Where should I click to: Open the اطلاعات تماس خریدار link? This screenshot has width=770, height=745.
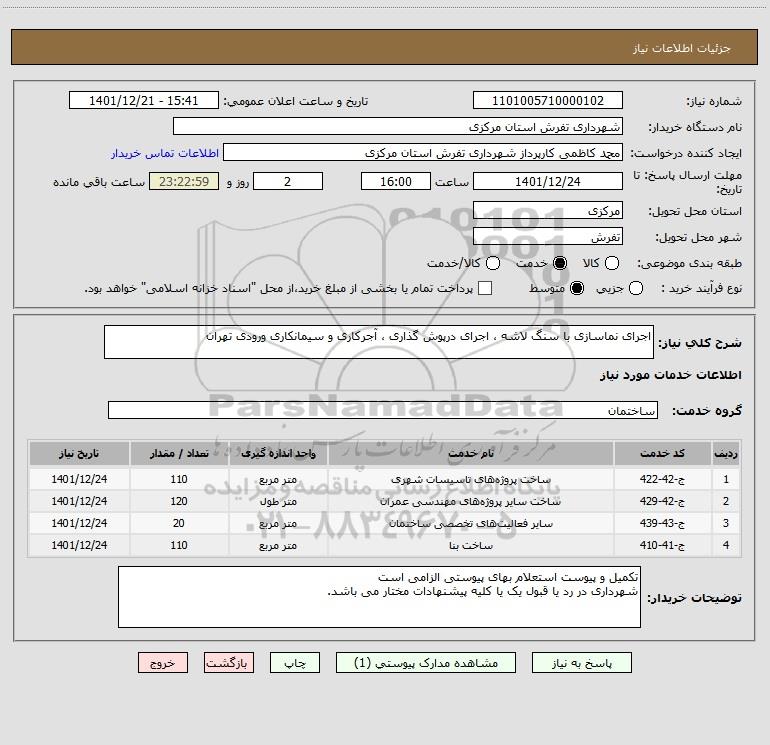pos(165,153)
